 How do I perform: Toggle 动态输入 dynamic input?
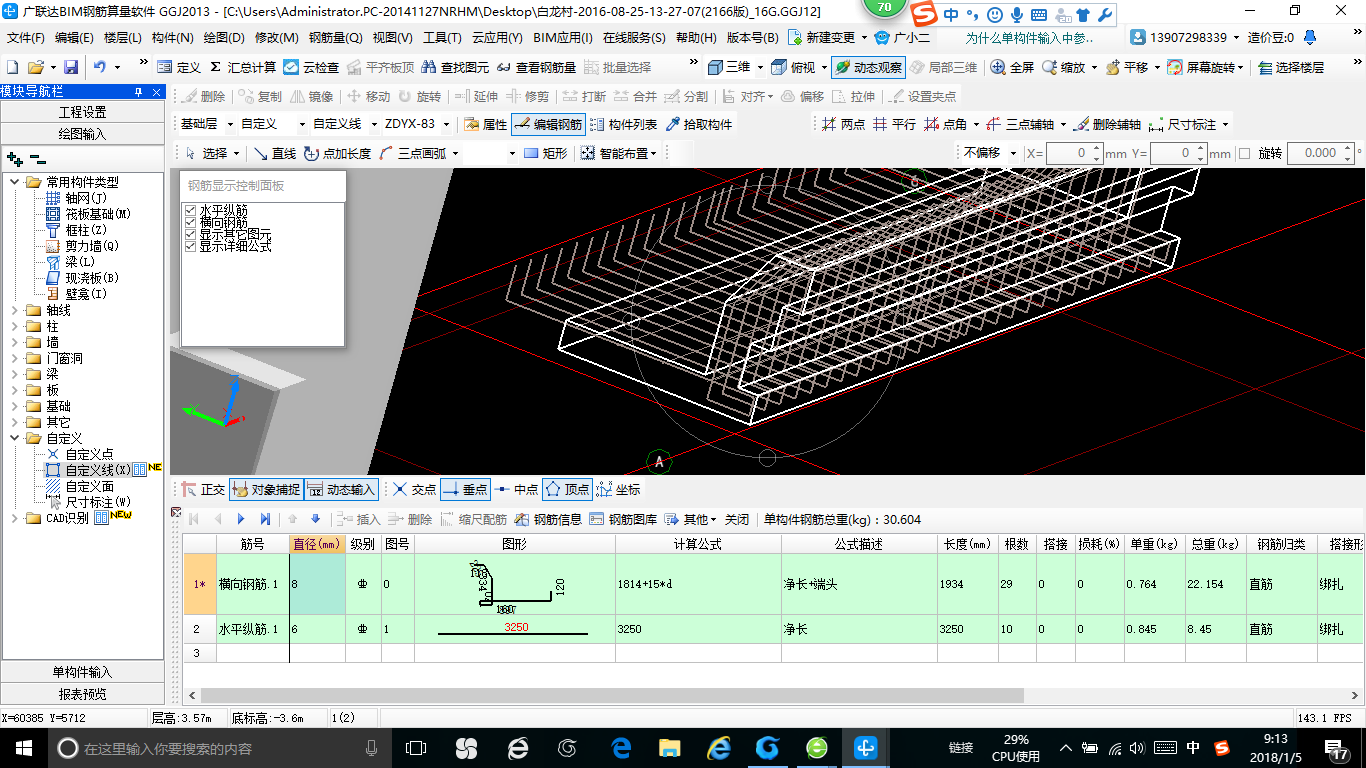tap(341, 489)
